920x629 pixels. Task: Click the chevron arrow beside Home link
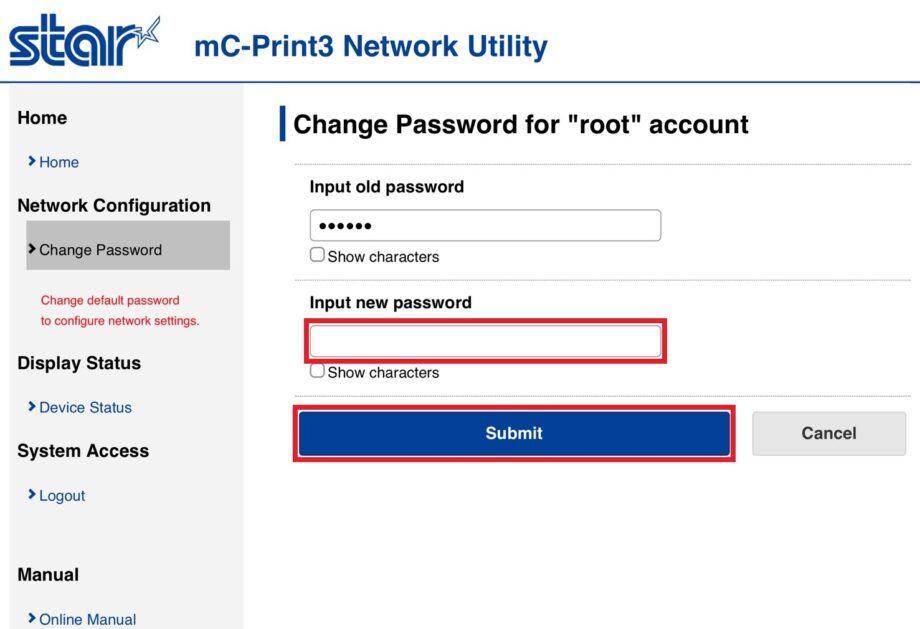pos(32,161)
